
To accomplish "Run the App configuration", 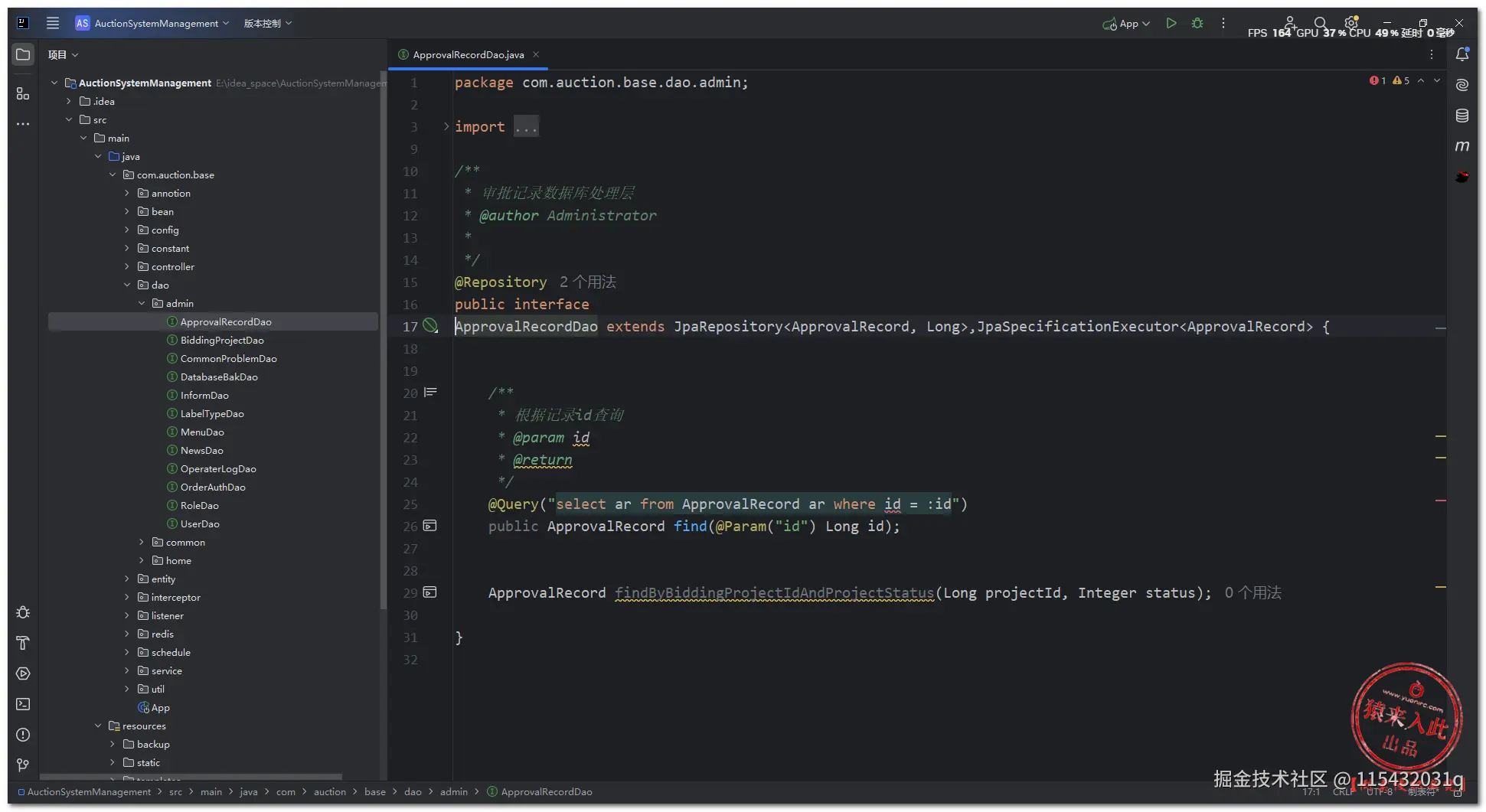I will click(1171, 23).
